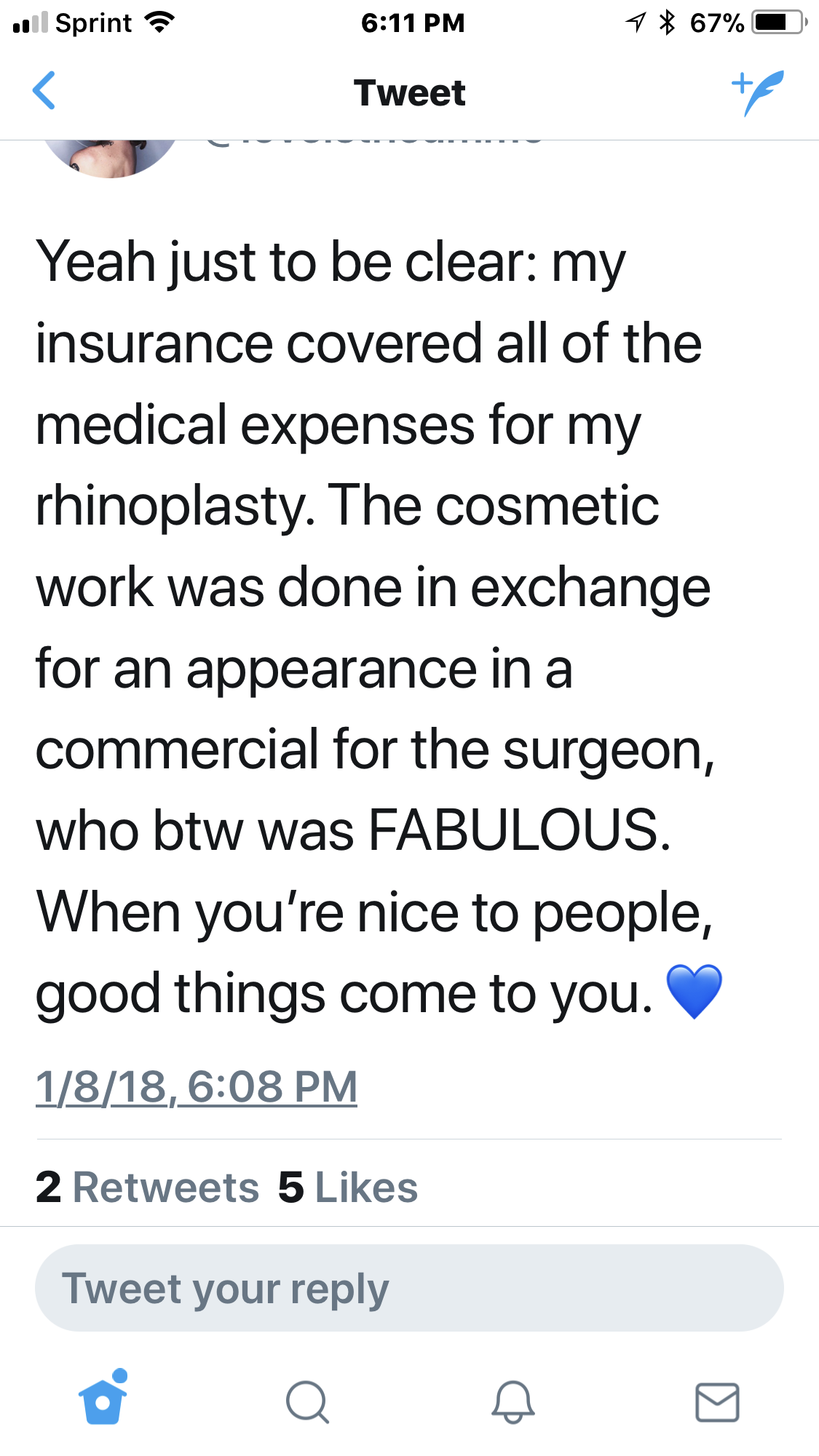This screenshot has width=819, height=1456.
Task: Tap the back arrow icon
Action: tap(44, 91)
